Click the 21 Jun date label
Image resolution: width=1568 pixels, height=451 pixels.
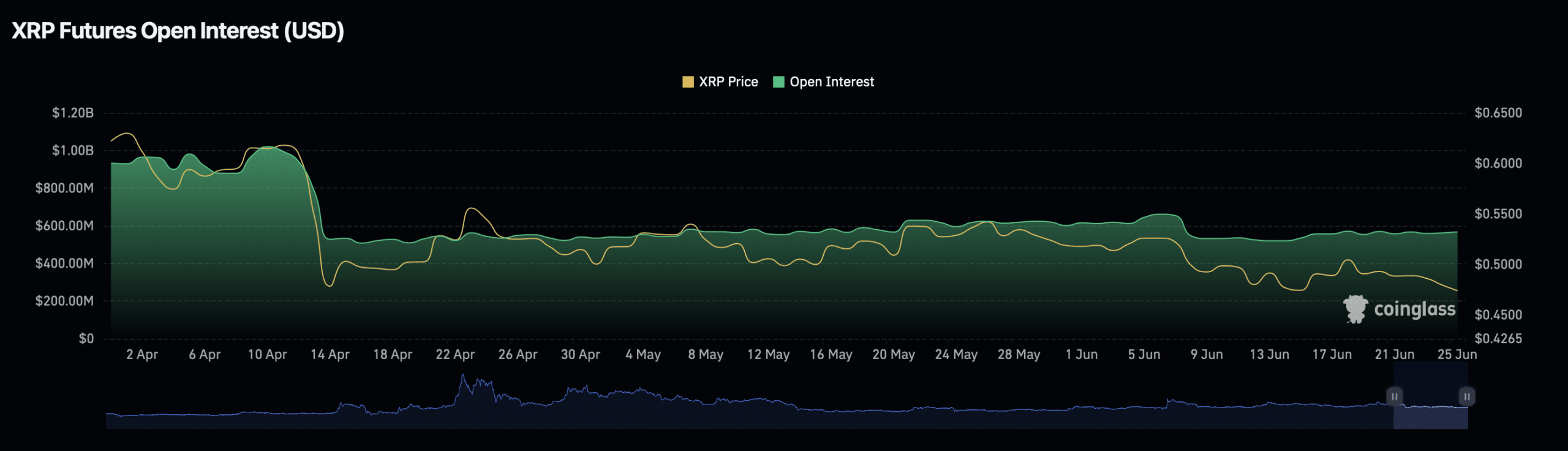click(1395, 354)
